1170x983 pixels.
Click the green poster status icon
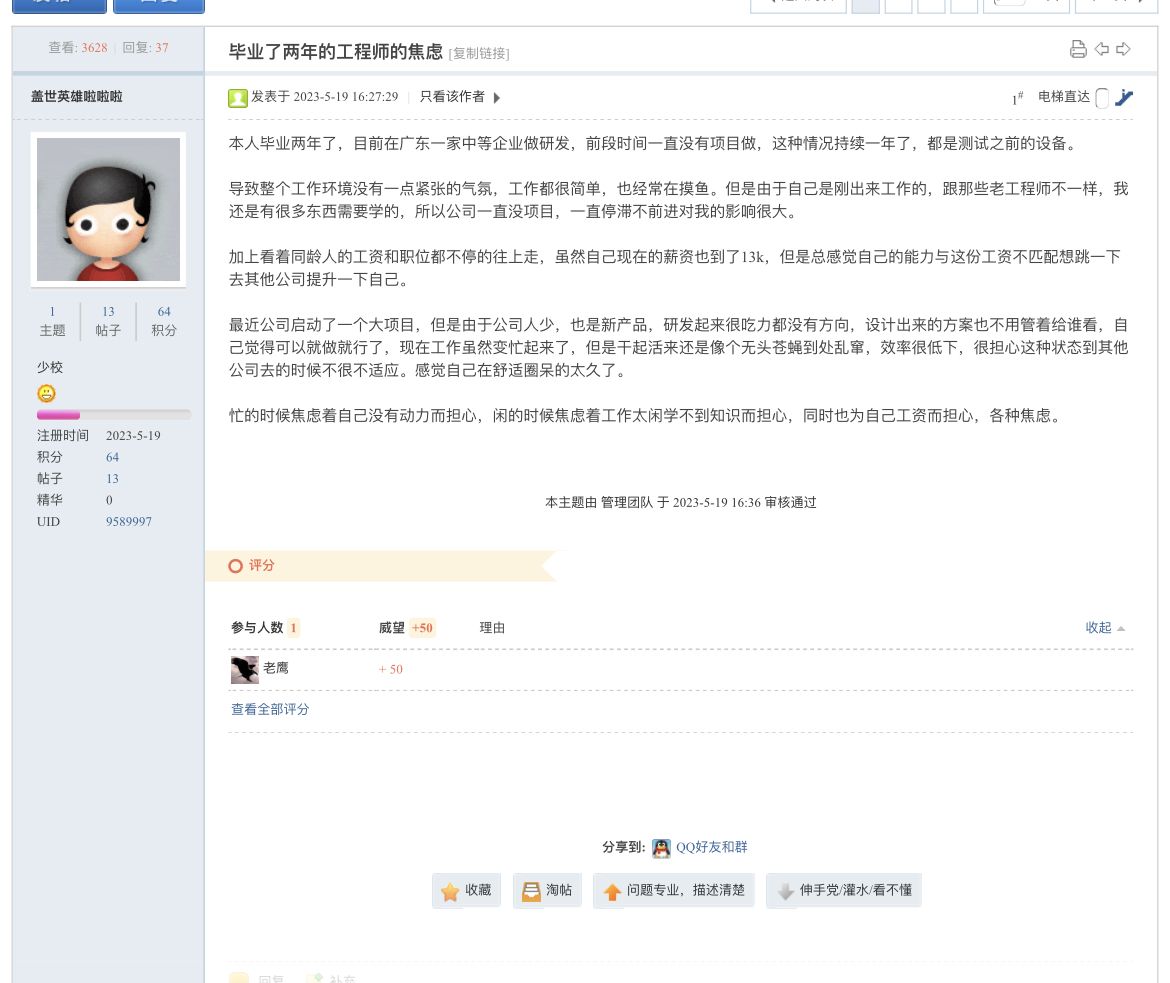[238, 98]
